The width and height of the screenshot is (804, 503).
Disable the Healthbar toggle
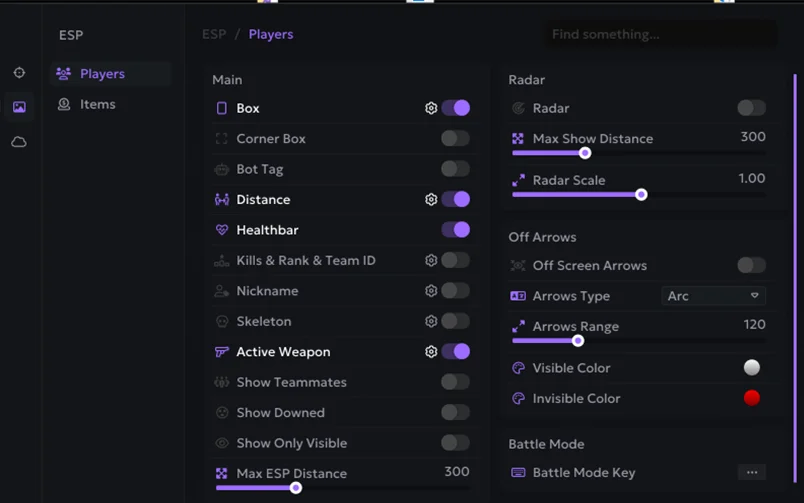click(x=455, y=230)
